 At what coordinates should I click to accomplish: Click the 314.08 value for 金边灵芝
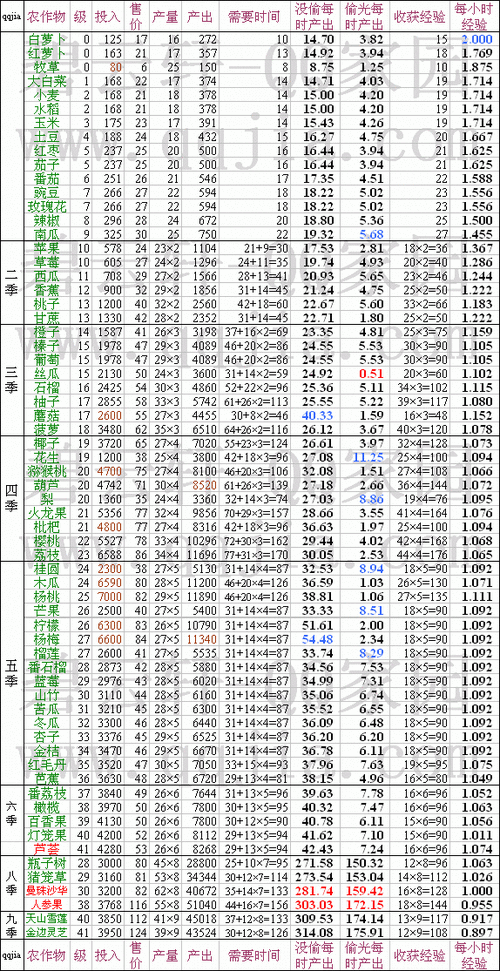(x=317, y=932)
